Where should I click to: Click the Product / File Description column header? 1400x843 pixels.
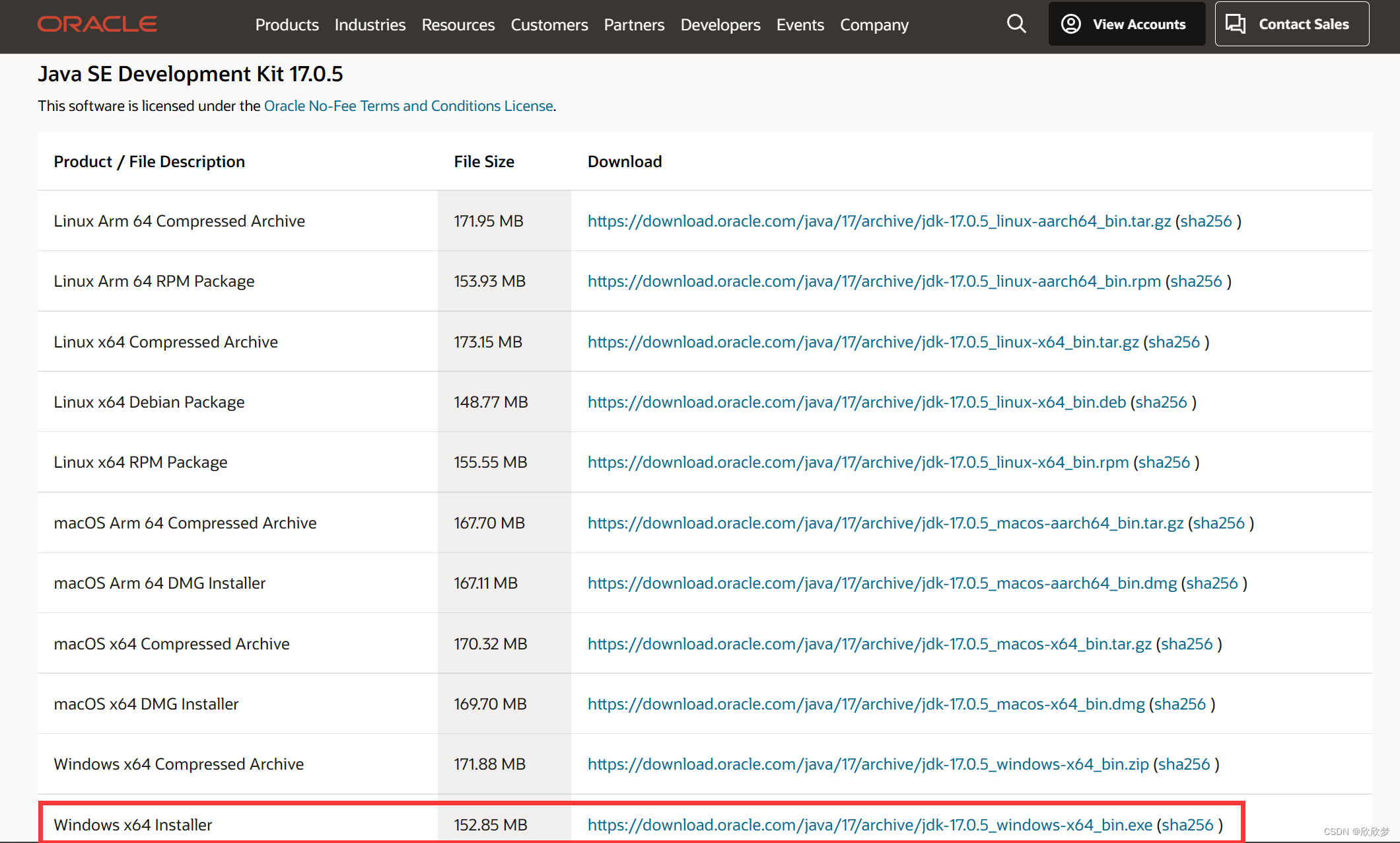(149, 162)
